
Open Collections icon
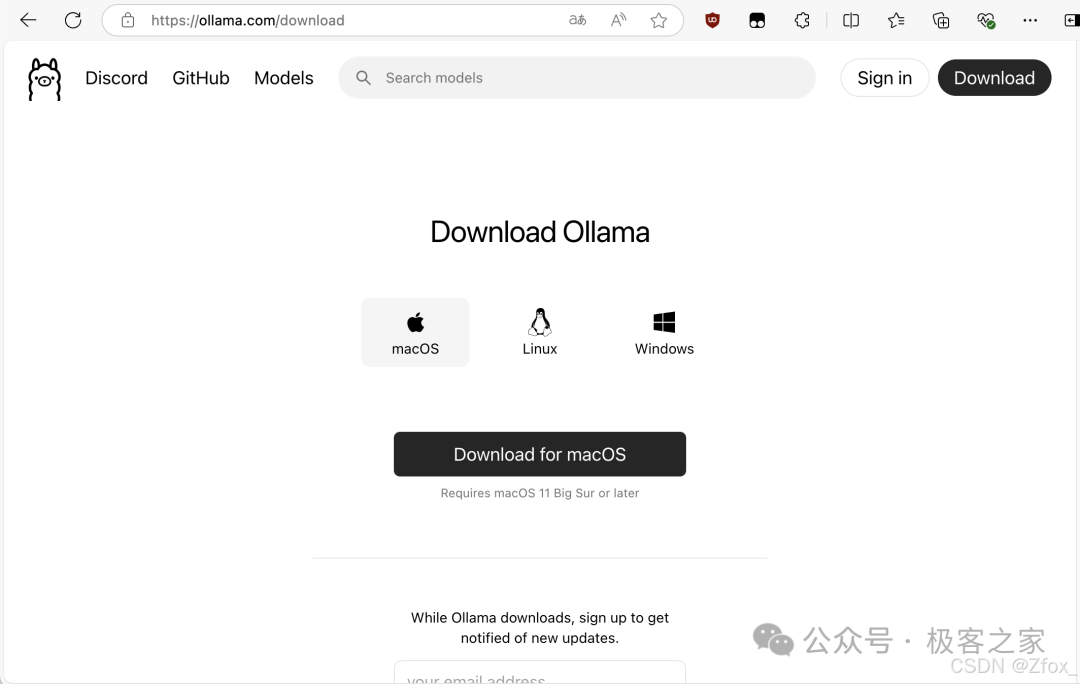tap(941, 20)
